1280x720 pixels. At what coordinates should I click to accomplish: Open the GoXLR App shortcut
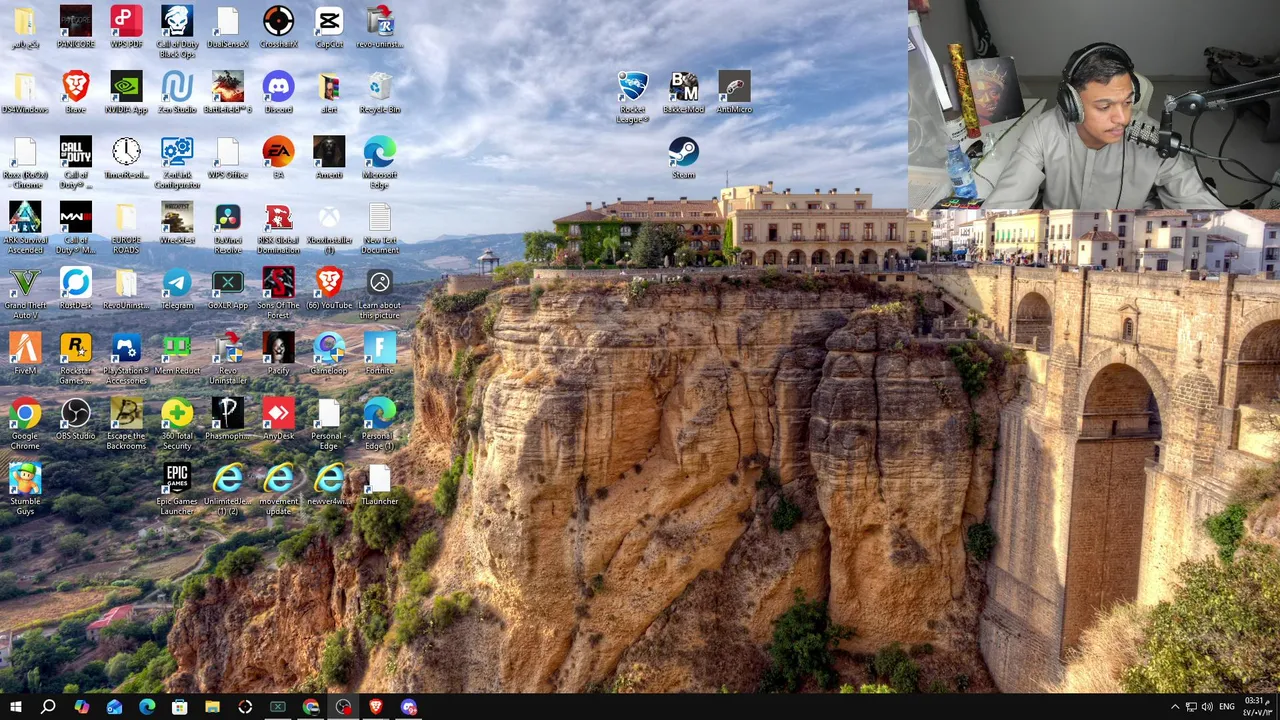227,287
